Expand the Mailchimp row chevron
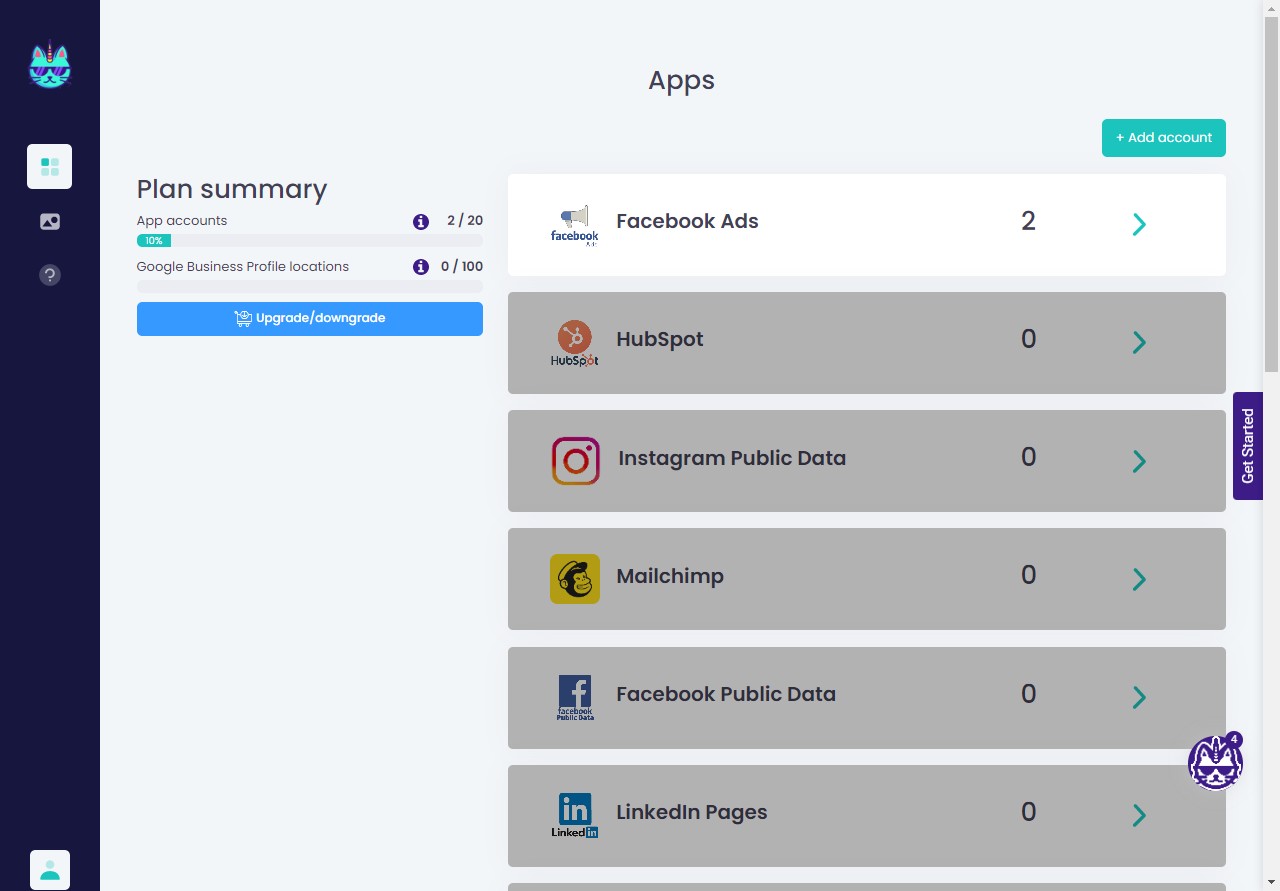 click(1139, 579)
